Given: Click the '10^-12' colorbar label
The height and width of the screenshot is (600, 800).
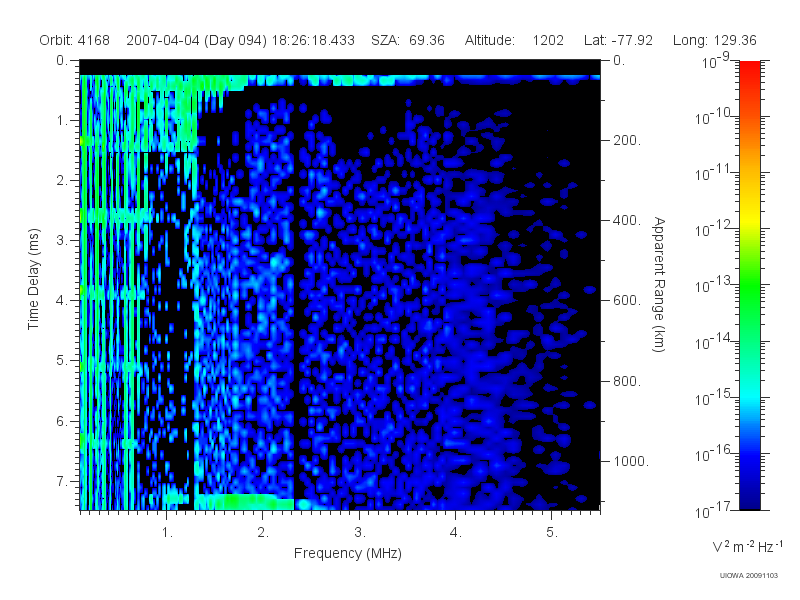Looking at the screenshot, I should (x=713, y=229).
